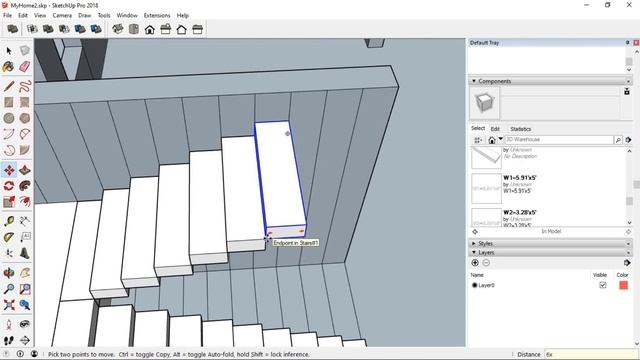Select the Scale tool
The image size is (640, 360).
[x=9, y=202]
